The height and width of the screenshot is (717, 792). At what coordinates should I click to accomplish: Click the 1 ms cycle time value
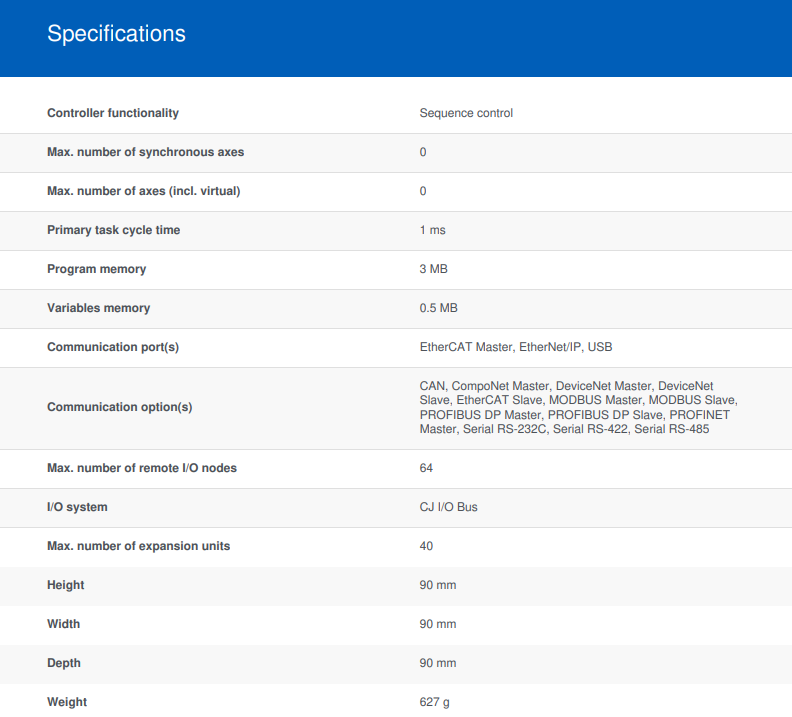coord(432,230)
